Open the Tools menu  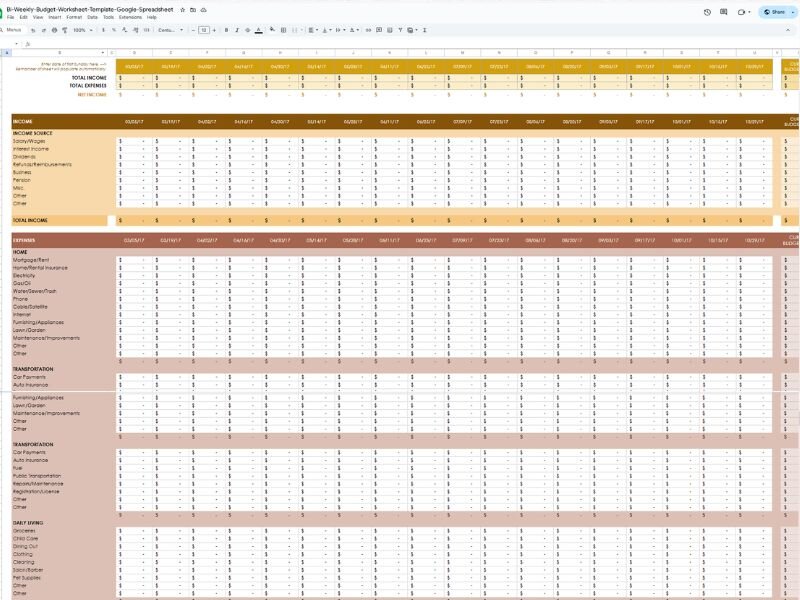[x=109, y=17]
